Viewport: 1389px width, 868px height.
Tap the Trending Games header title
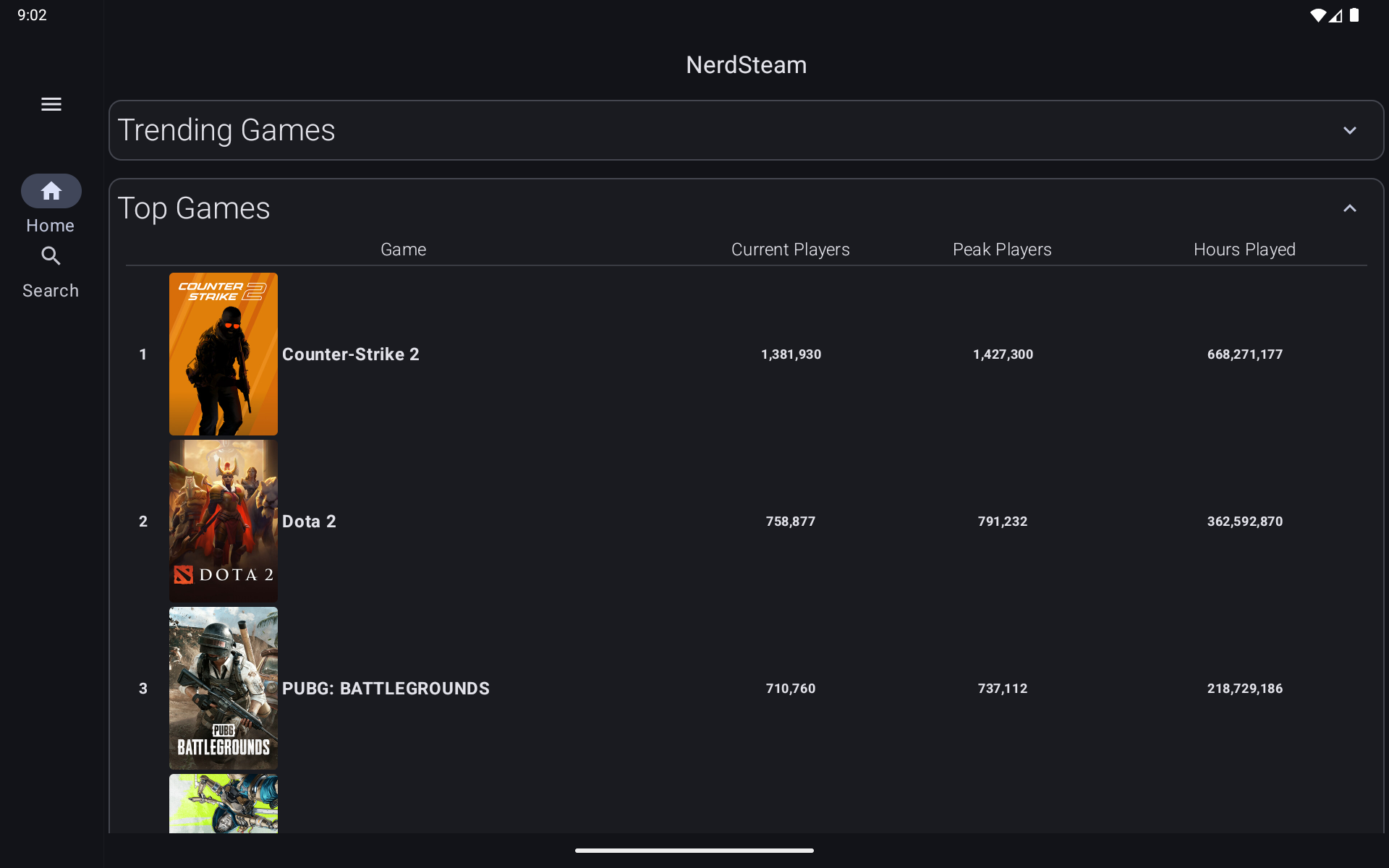pyautogui.click(x=226, y=131)
